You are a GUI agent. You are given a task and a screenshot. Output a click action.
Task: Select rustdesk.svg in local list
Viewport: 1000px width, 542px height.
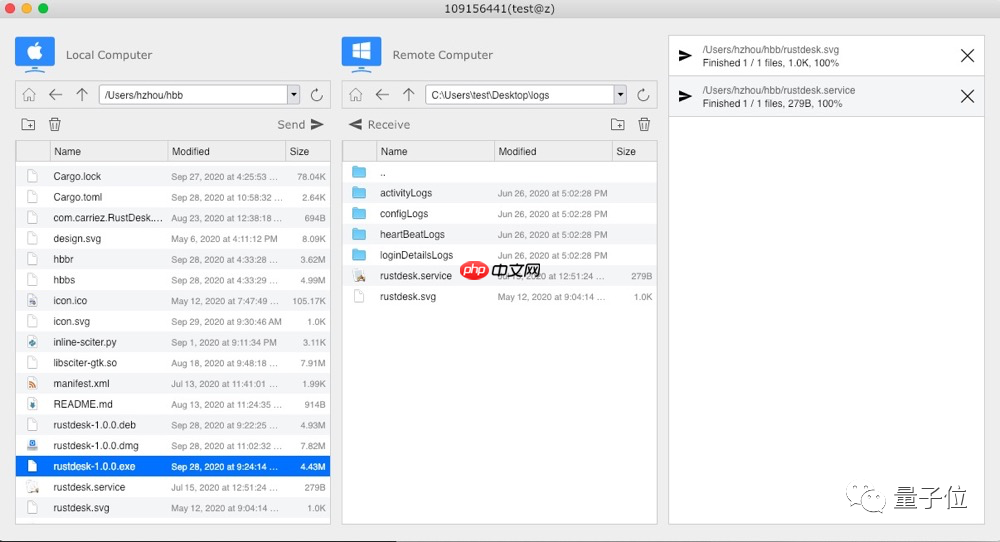click(173, 508)
